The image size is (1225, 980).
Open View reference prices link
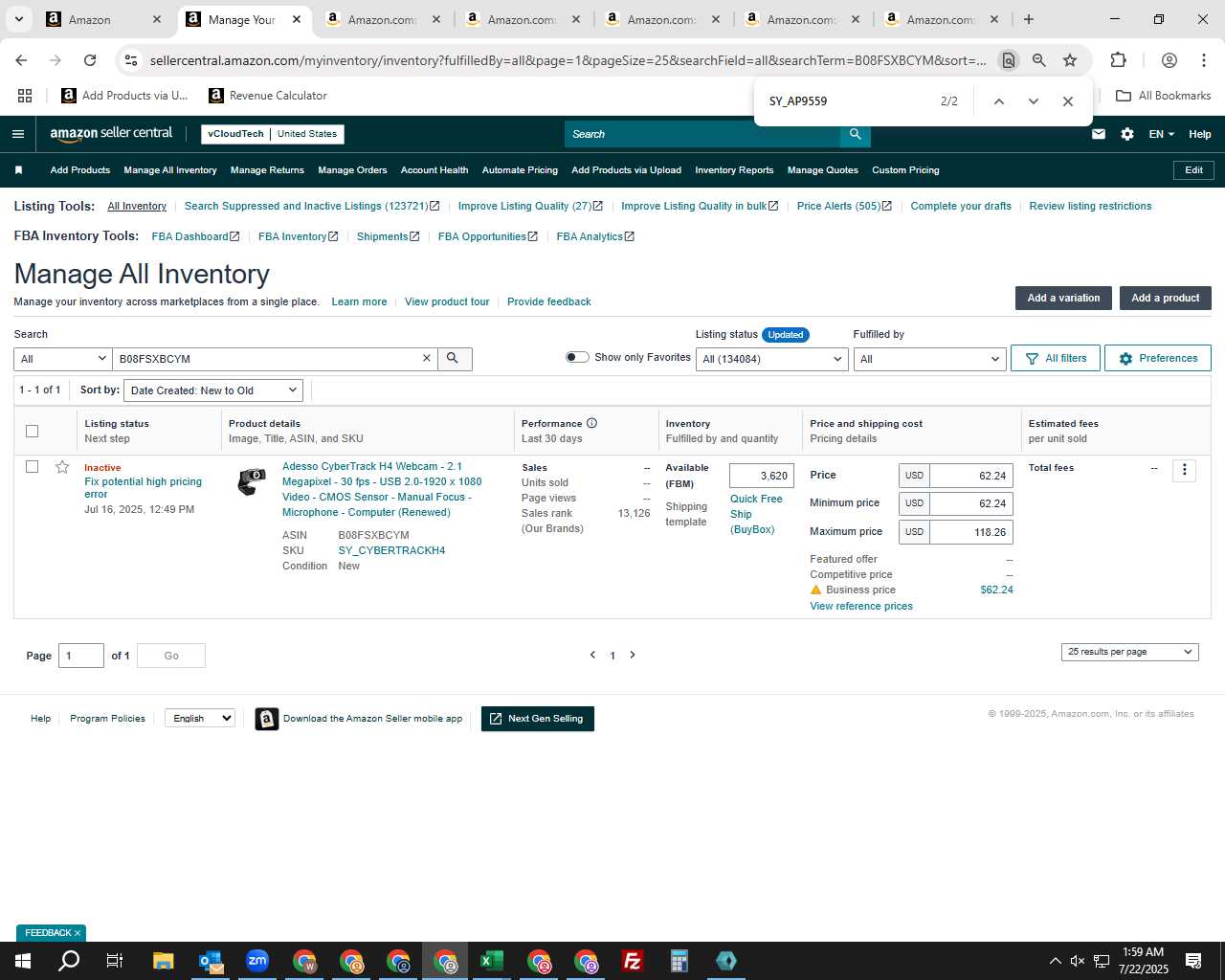point(861,606)
